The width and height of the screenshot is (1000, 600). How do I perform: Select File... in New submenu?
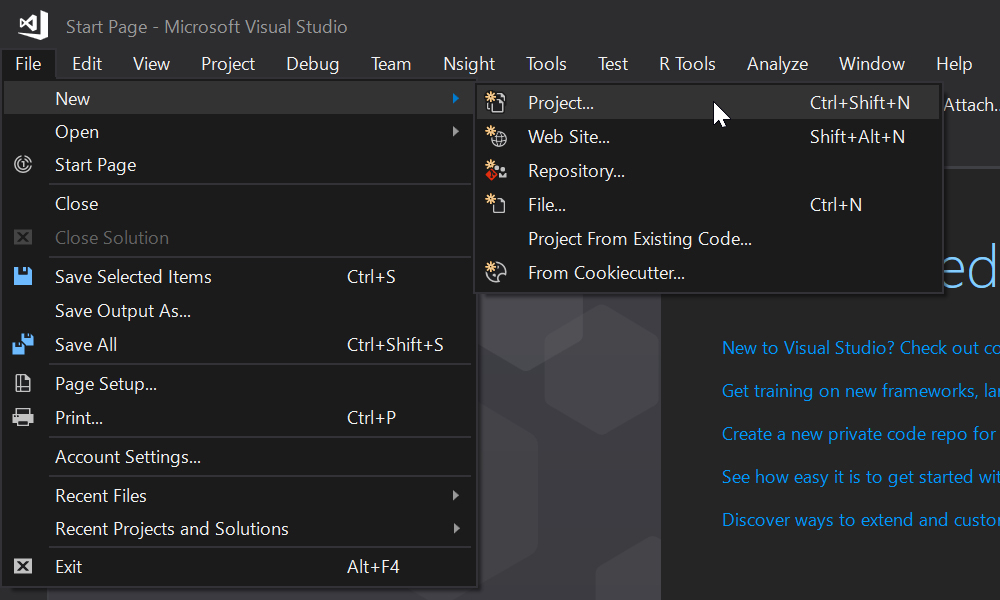708,204
